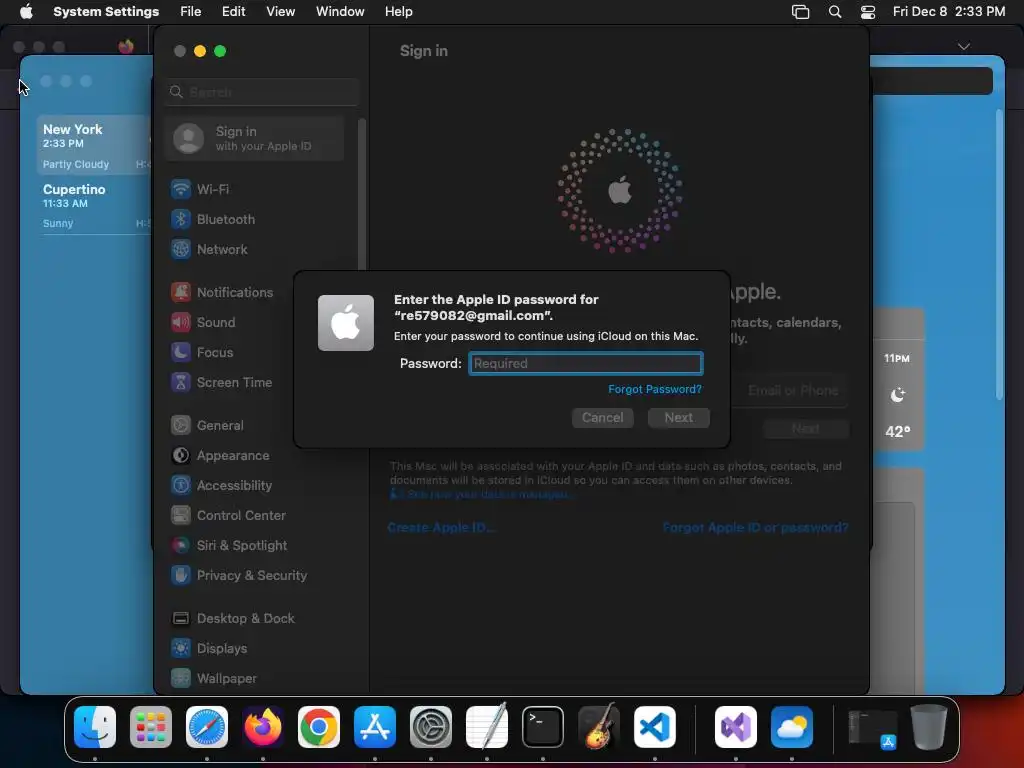Click the Password field in dialog
This screenshot has height=768, width=1024.
pyautogui.click(x=586, y=364)
